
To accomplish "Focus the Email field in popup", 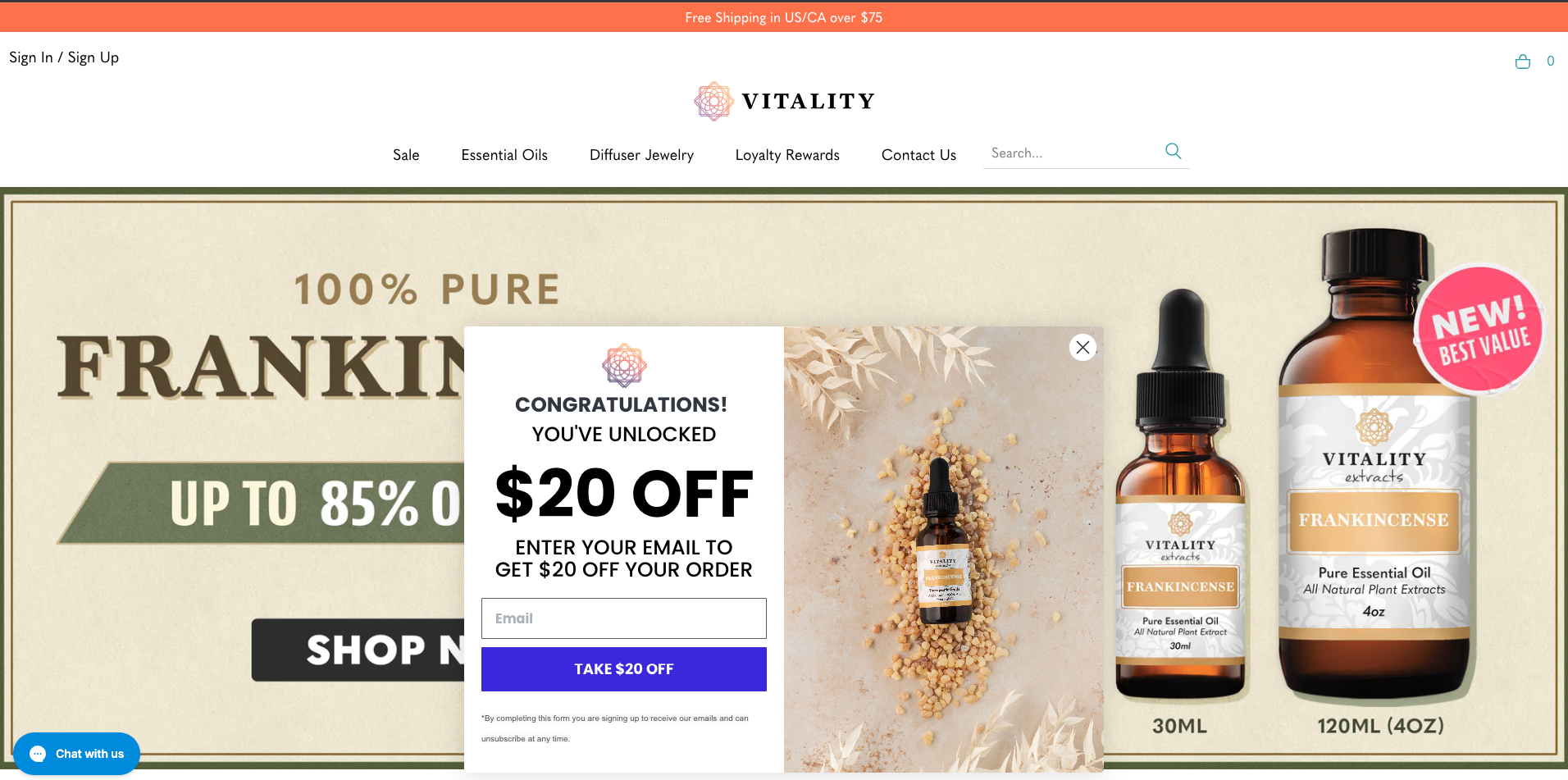I will click(x=624, y=618).
